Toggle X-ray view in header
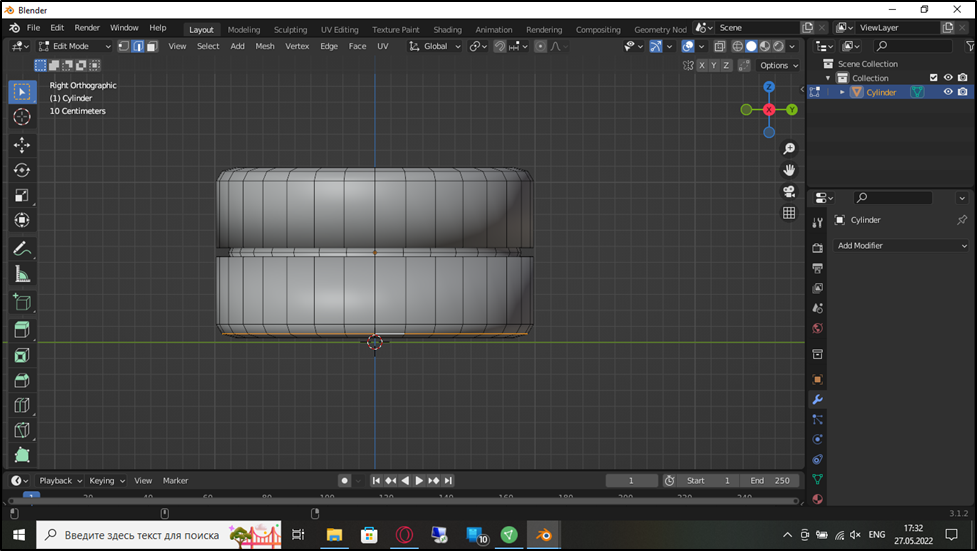 [x=719, y=46]
